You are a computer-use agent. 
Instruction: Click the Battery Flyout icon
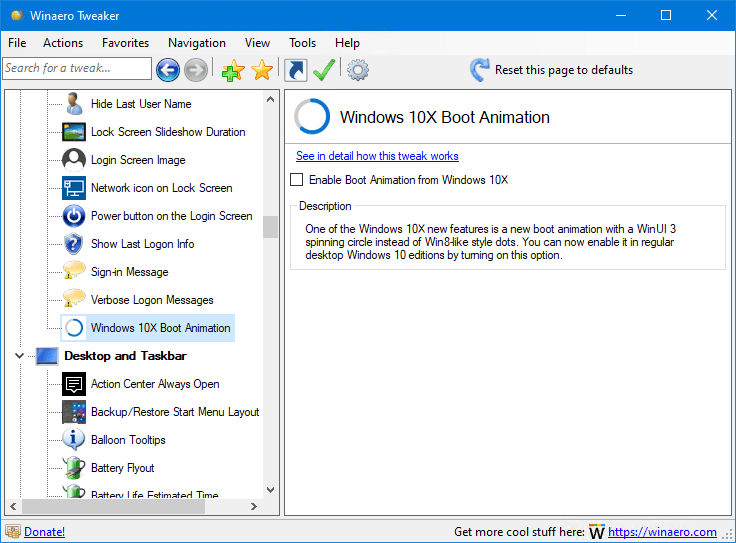74,467
